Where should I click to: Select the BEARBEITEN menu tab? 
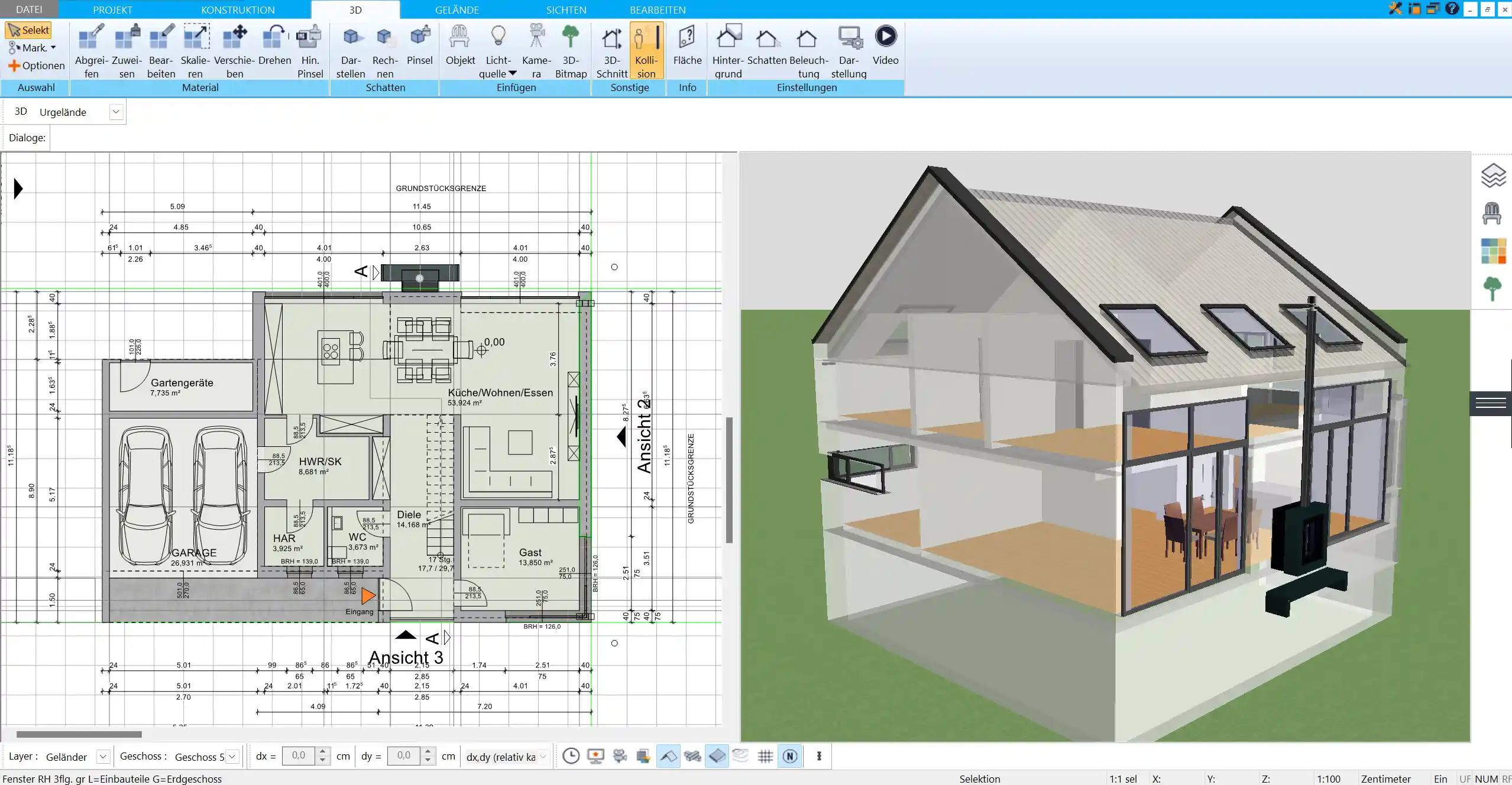pyautogui.click(x=656, y=9)
